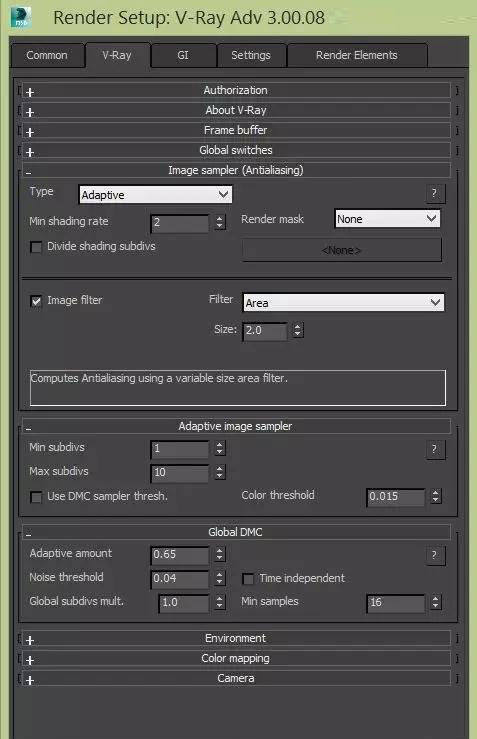The width and height of the screenshot is (477, 739).
Task: Switch to the V-Ray tab
Action: (117, 55)
